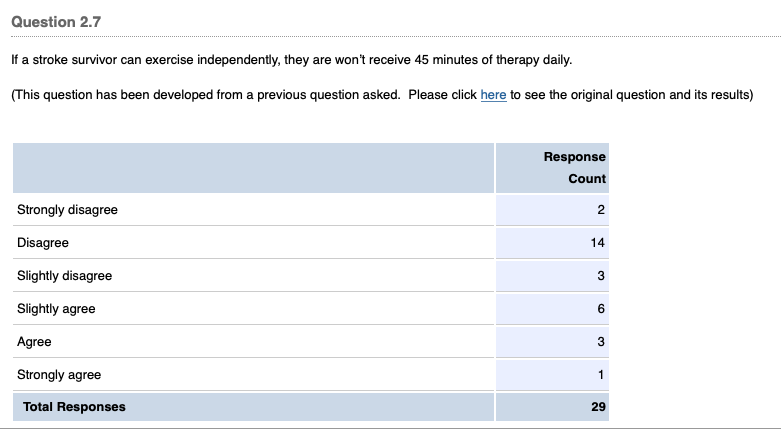This screenshot has width=781, height=433.
Task: Select the 'Disagree' row label
Action: pos(43,243)
